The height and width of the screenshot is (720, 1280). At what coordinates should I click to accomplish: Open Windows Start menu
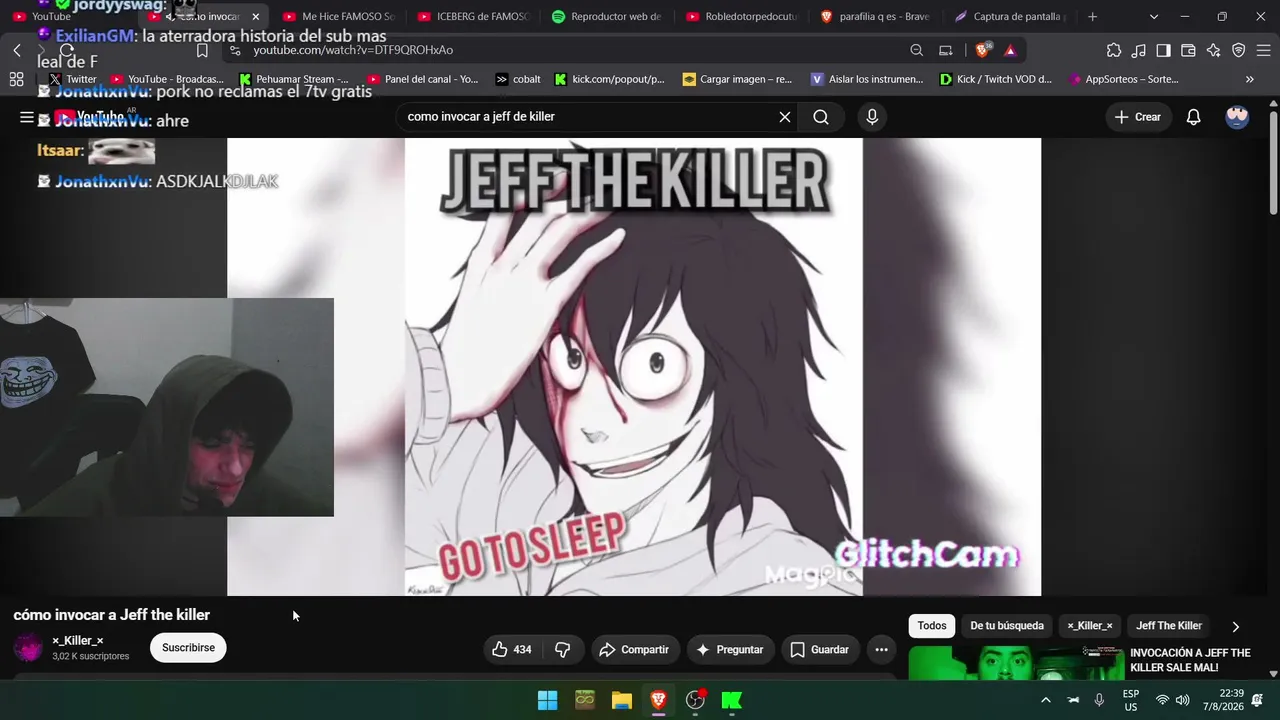[548, 700]
